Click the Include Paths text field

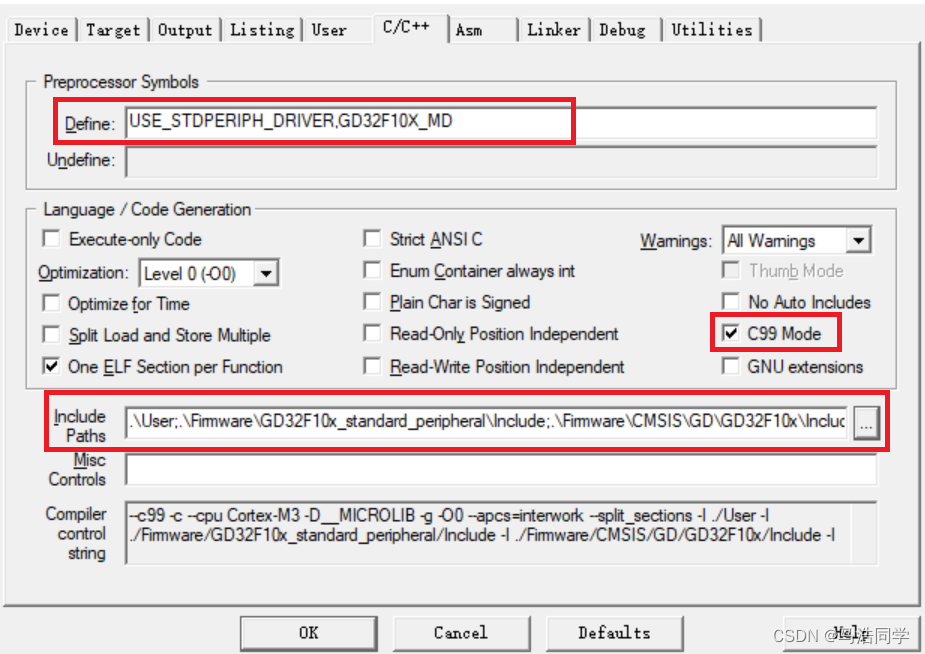point(487,422)
